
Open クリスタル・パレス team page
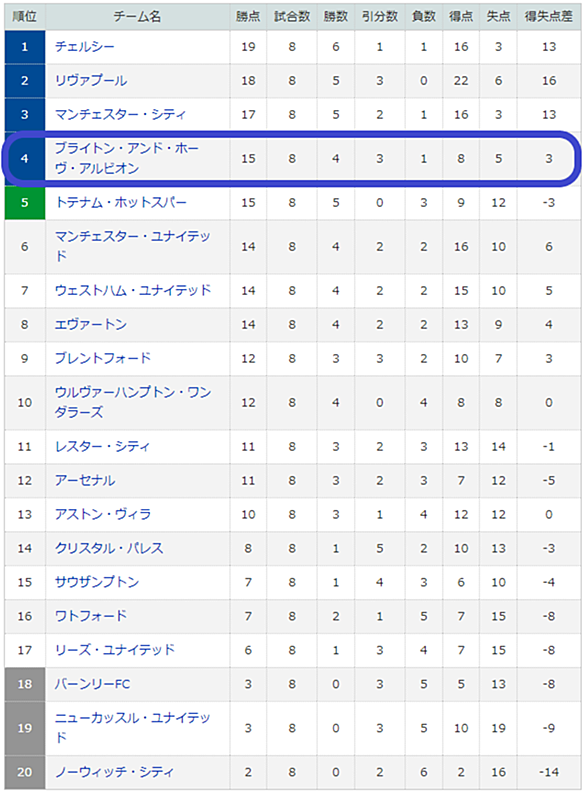(x=109, y=548)
